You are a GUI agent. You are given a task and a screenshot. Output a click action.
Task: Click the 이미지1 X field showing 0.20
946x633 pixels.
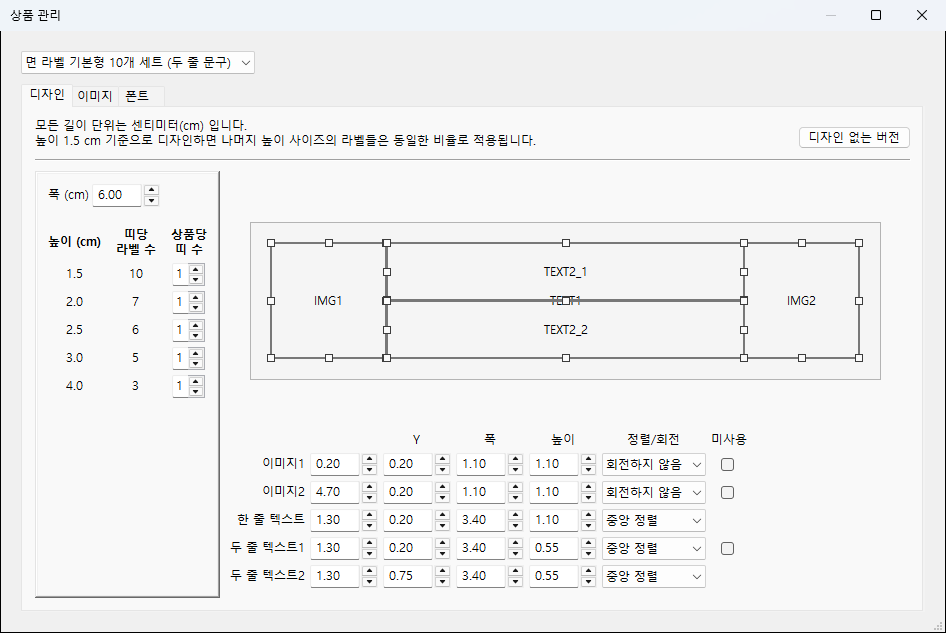335,464
